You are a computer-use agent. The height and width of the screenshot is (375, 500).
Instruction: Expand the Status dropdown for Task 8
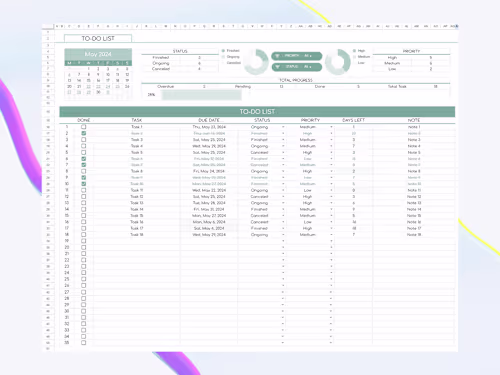(283, 171)
